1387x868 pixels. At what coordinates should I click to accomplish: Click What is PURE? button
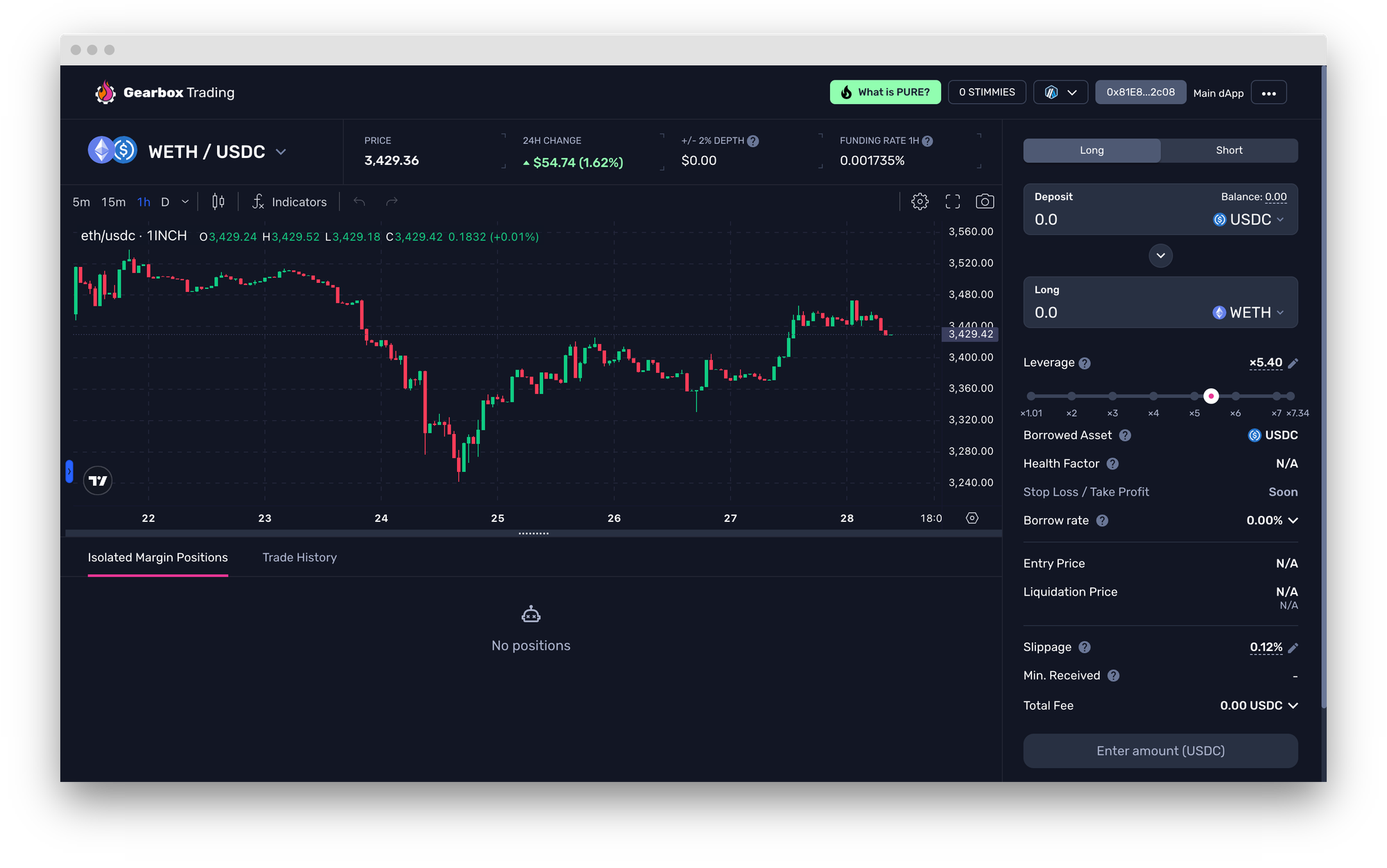point(885,92)
